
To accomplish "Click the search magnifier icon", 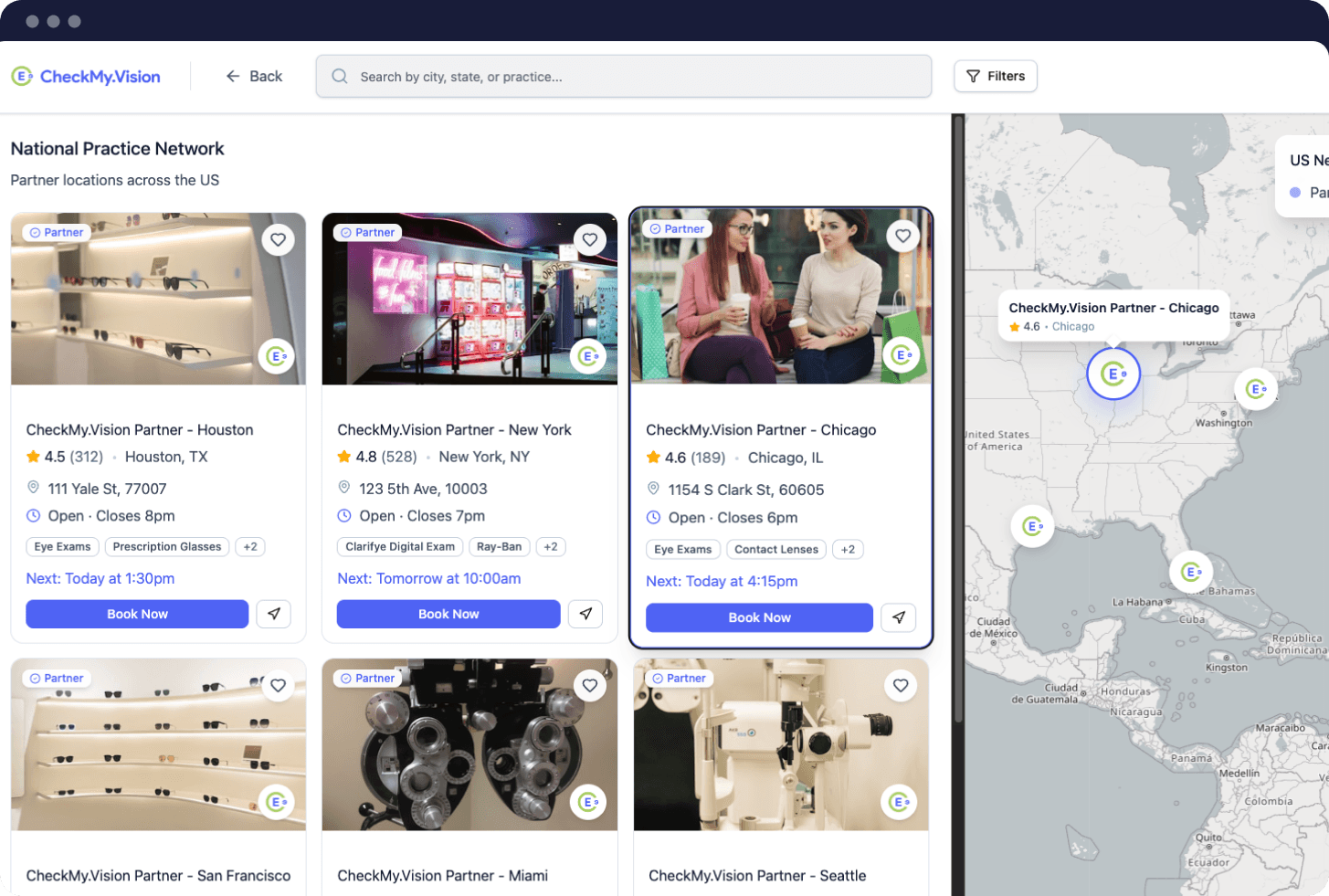I will 340,77.
